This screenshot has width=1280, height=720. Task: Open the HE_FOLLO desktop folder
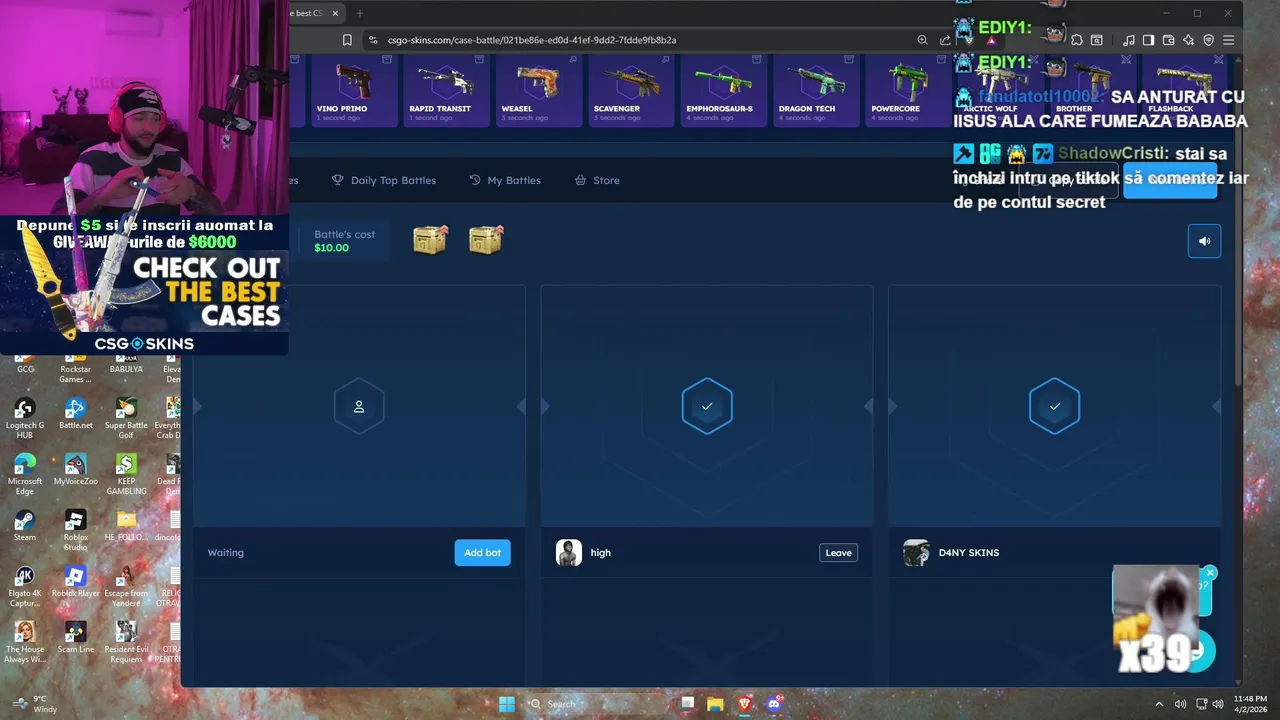point(126,526)
